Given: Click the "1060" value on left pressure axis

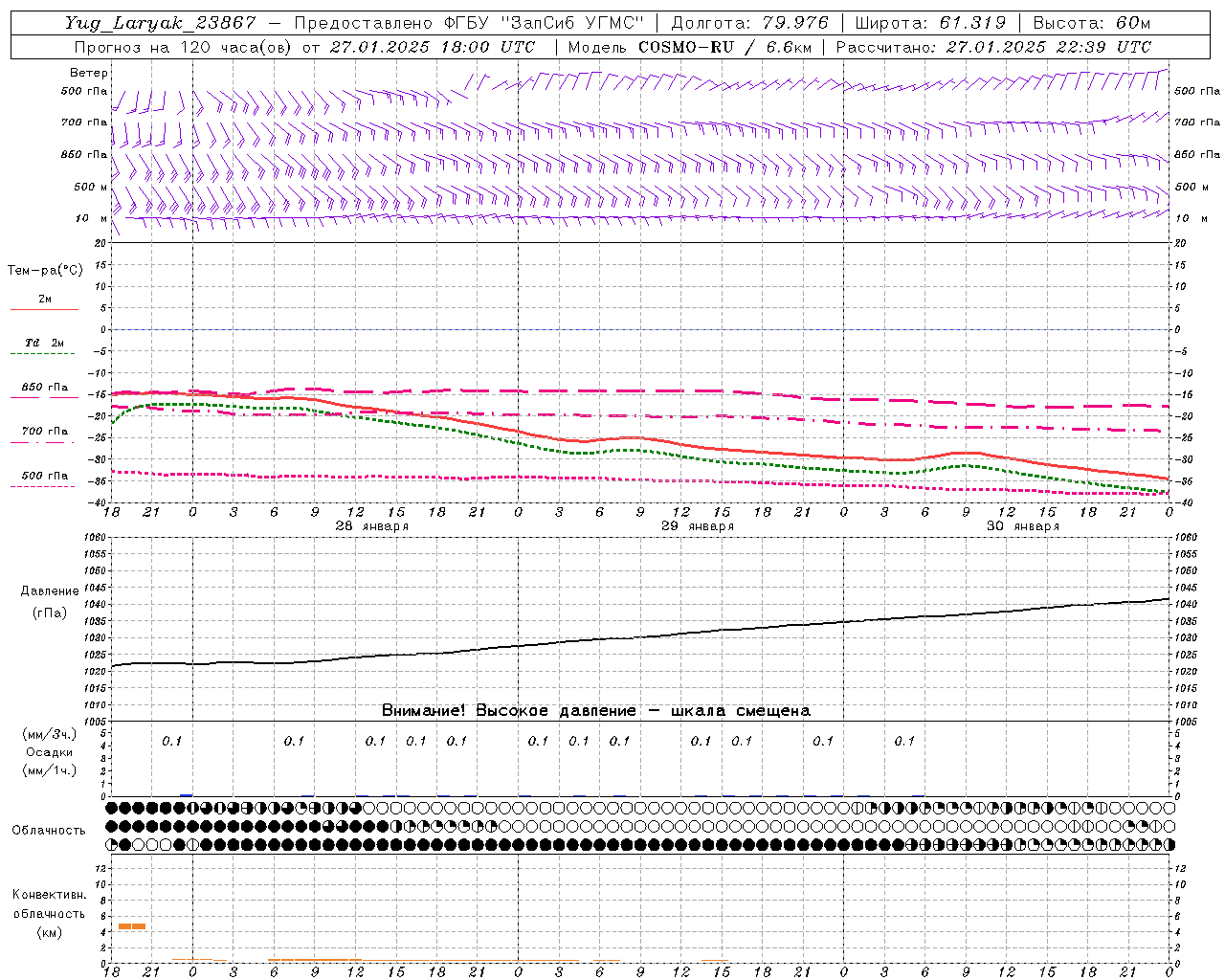Looking at the screenshot, I should (x=94, y=537).
